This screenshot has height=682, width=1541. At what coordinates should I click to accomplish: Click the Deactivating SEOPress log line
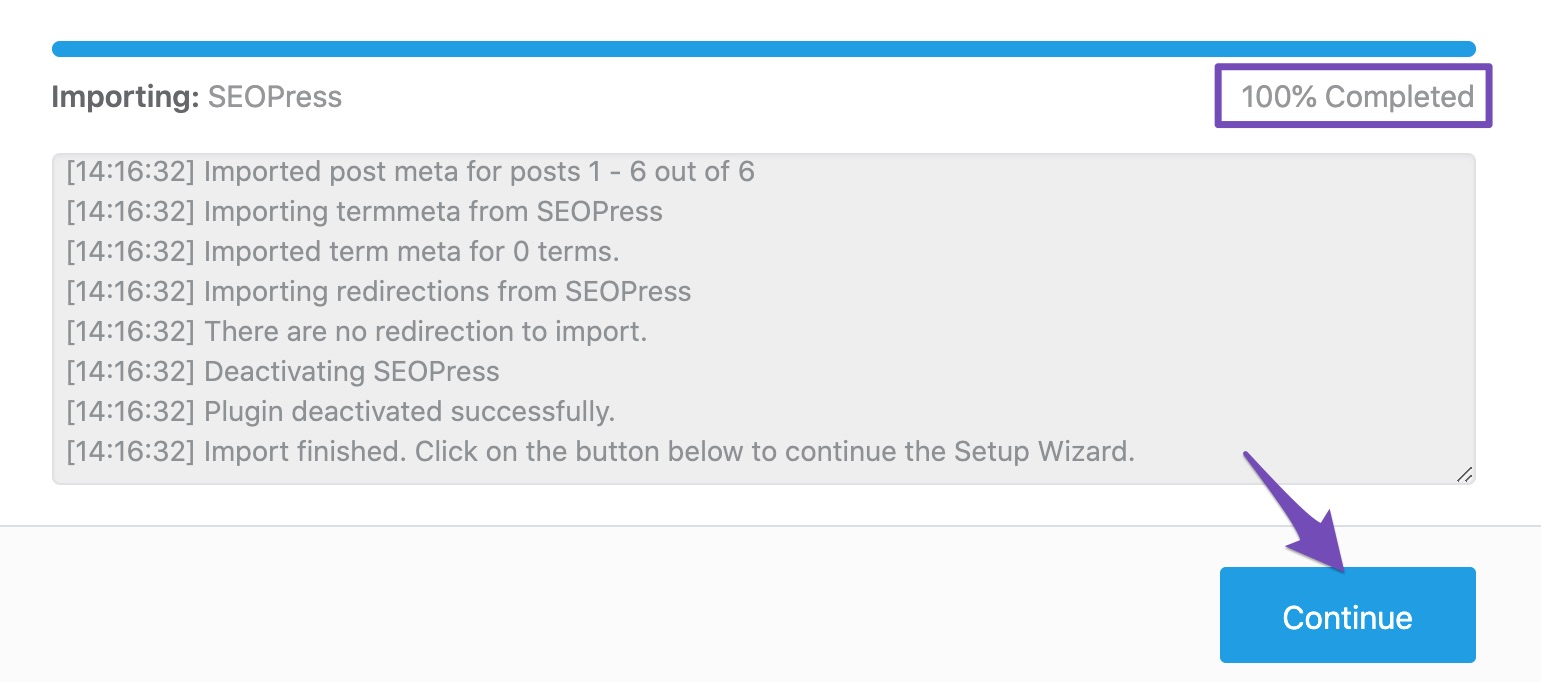(x=283, y=372)
